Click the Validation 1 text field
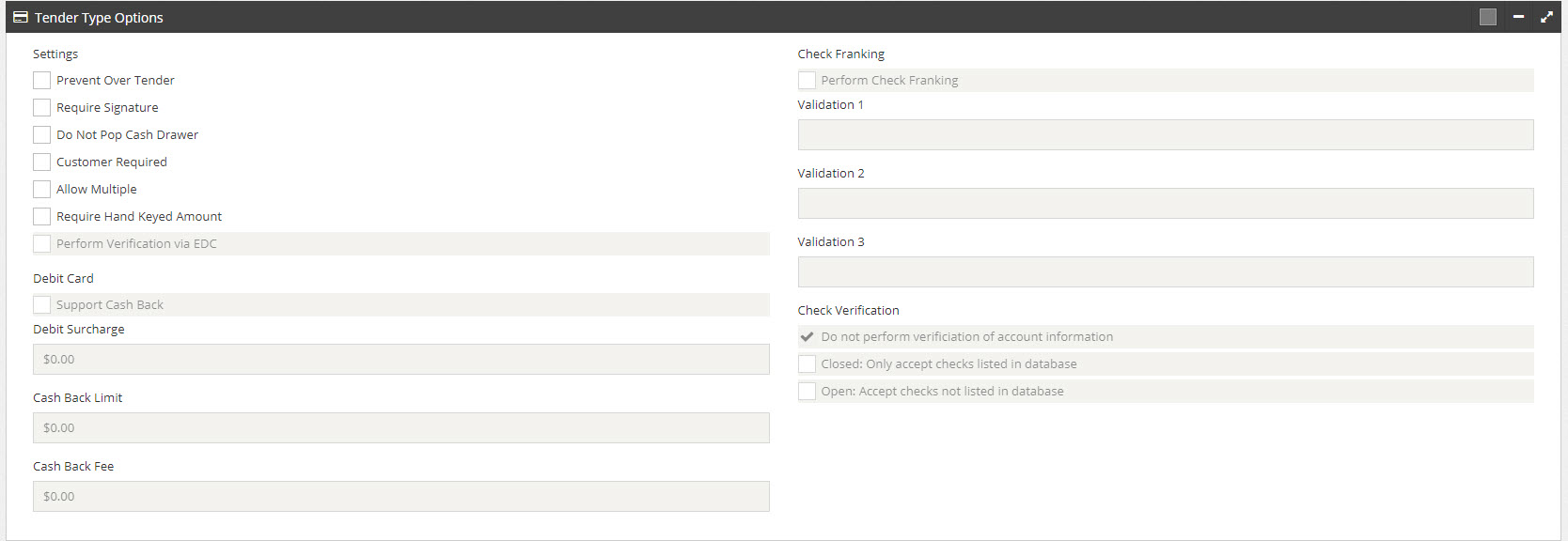This screenshot has height=541, width=1568. (1166, 135)
